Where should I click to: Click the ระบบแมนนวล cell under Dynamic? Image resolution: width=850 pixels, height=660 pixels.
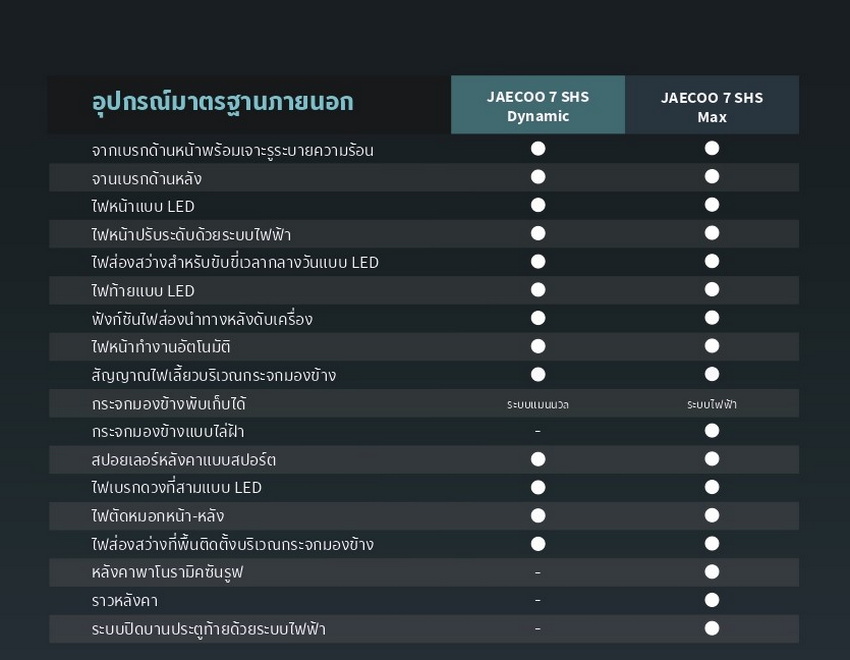pyautogui.click(x=538, y=404)
